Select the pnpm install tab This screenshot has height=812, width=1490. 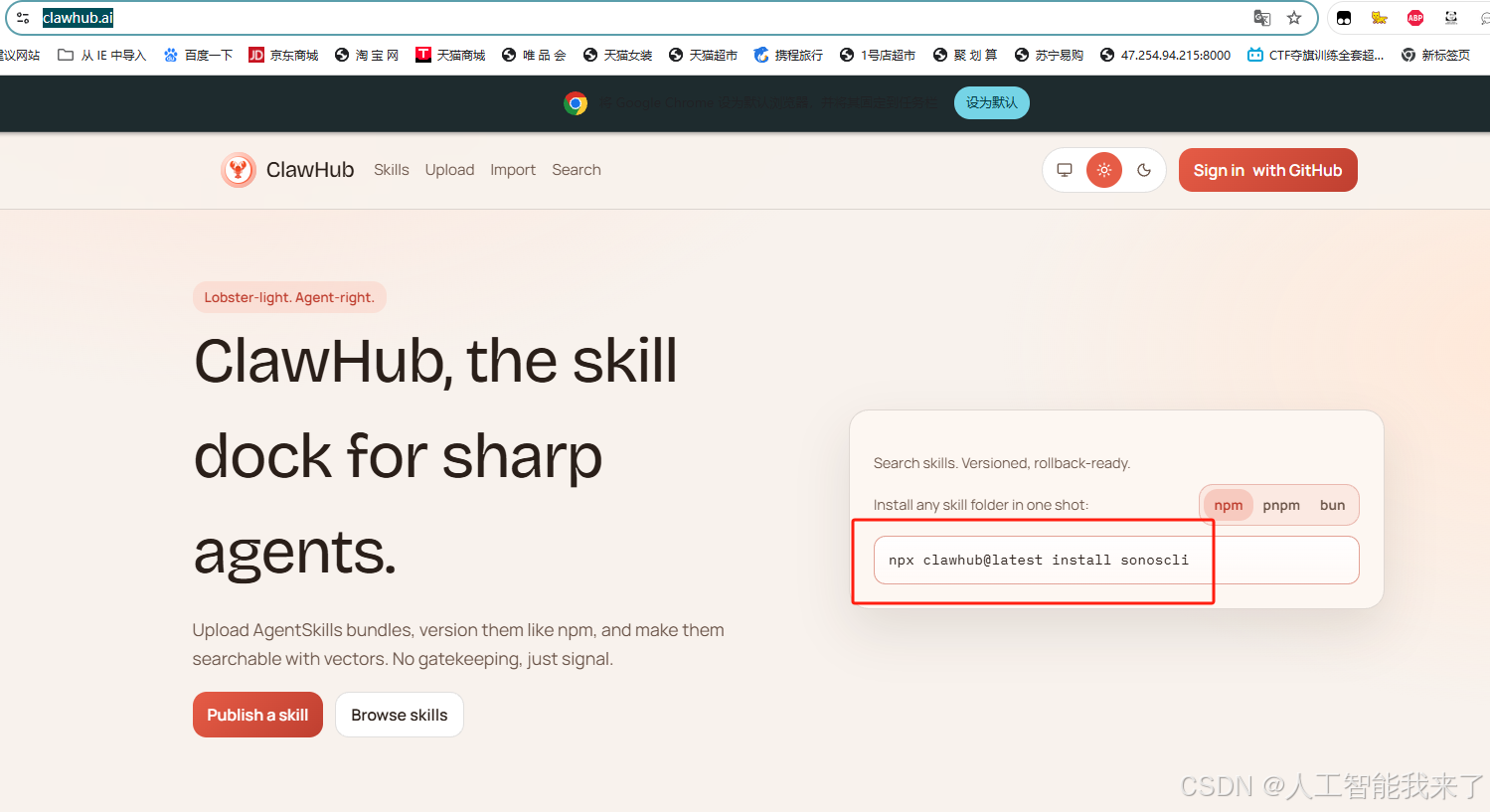pos(1281,505)
